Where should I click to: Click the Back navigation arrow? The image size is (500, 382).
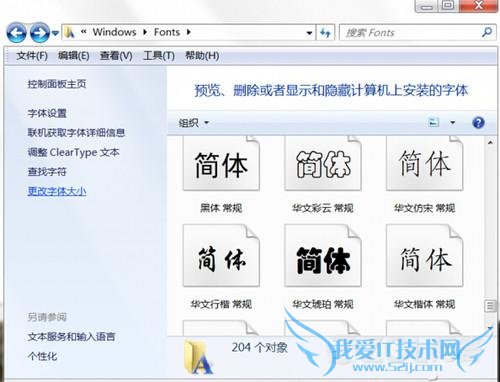(x=16, y=32)
